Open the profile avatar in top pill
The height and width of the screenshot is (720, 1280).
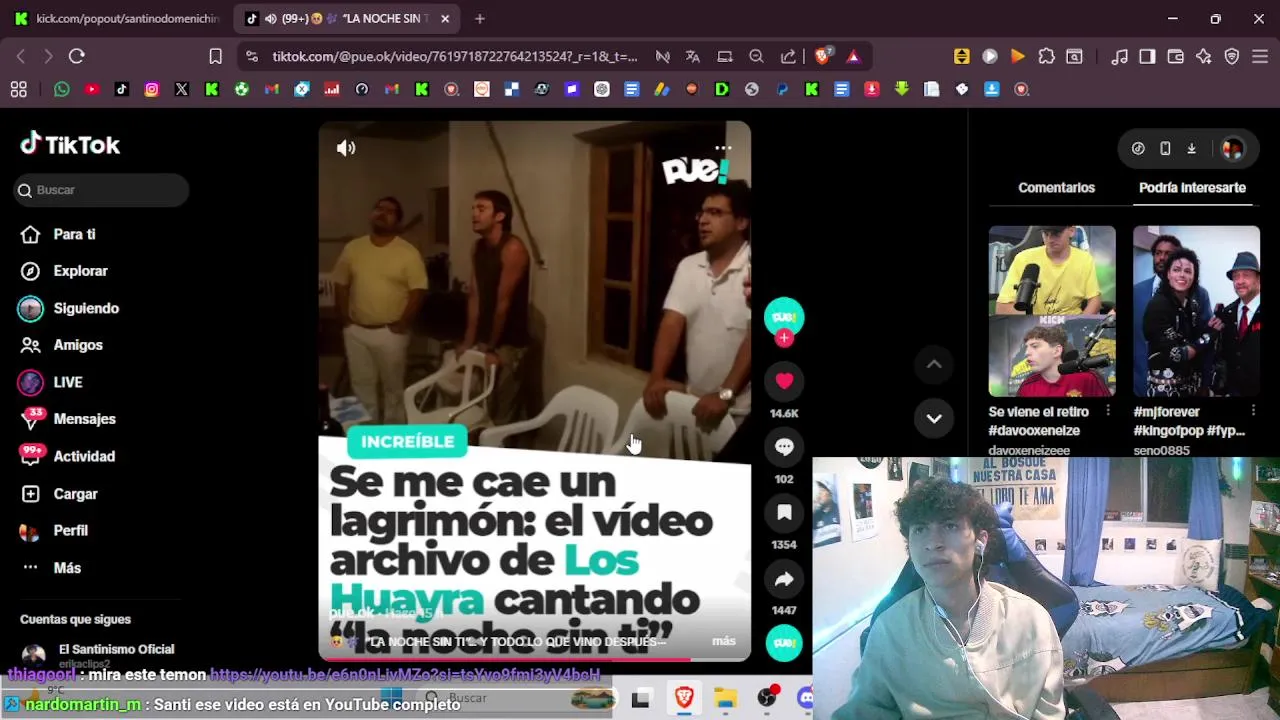tap(1232, 148)
